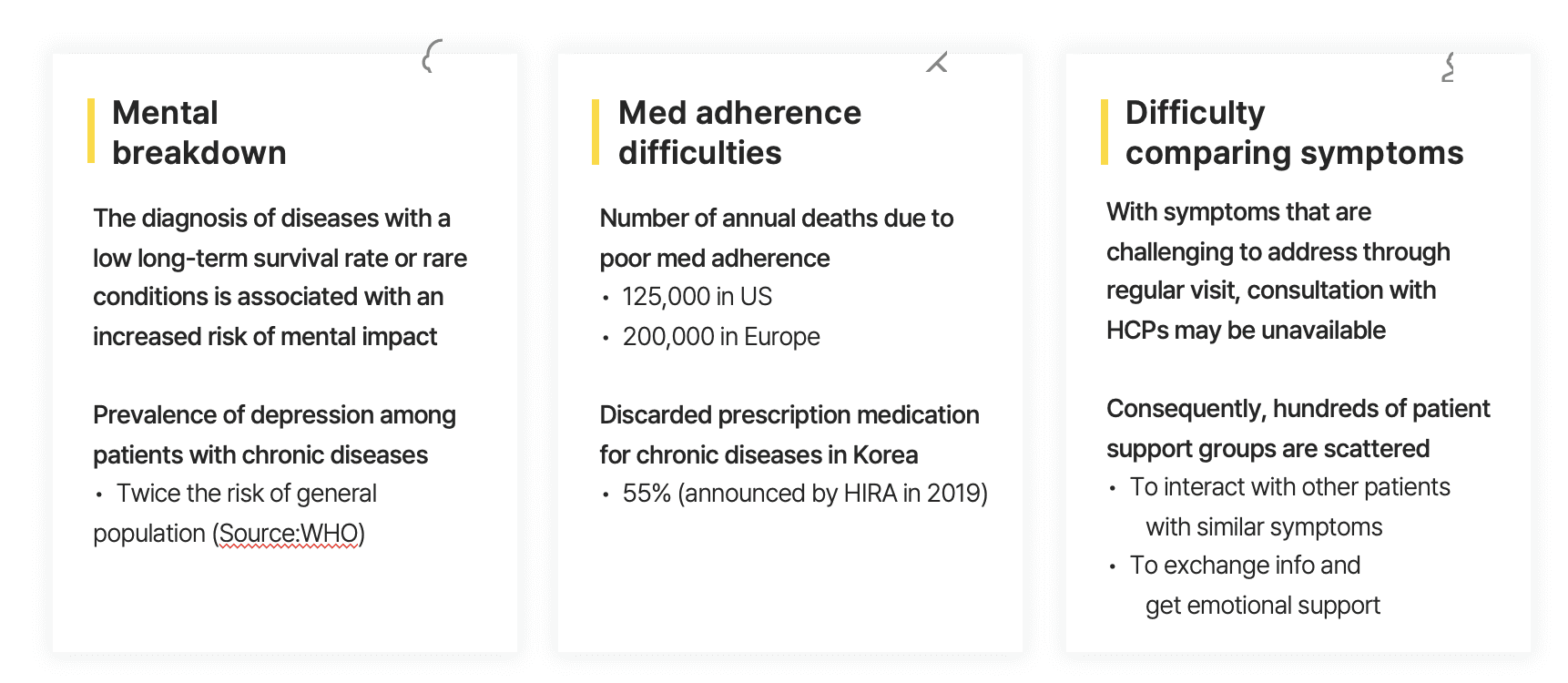Viewport: 1568px width, 683px height.
Task: Click the cropped icon above Med adherence card
Action: 937,62
